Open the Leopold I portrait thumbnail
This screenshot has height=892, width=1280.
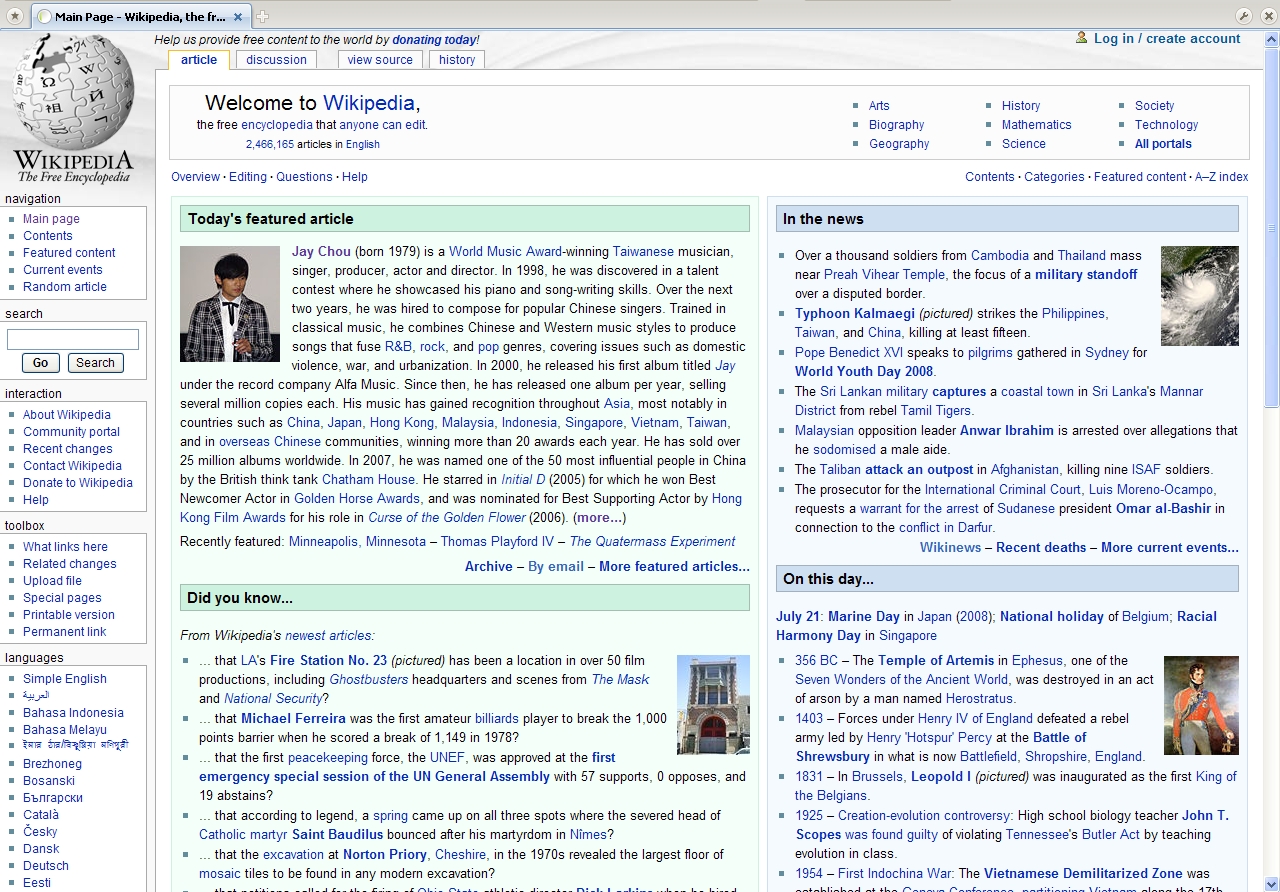click(1201, 705)
